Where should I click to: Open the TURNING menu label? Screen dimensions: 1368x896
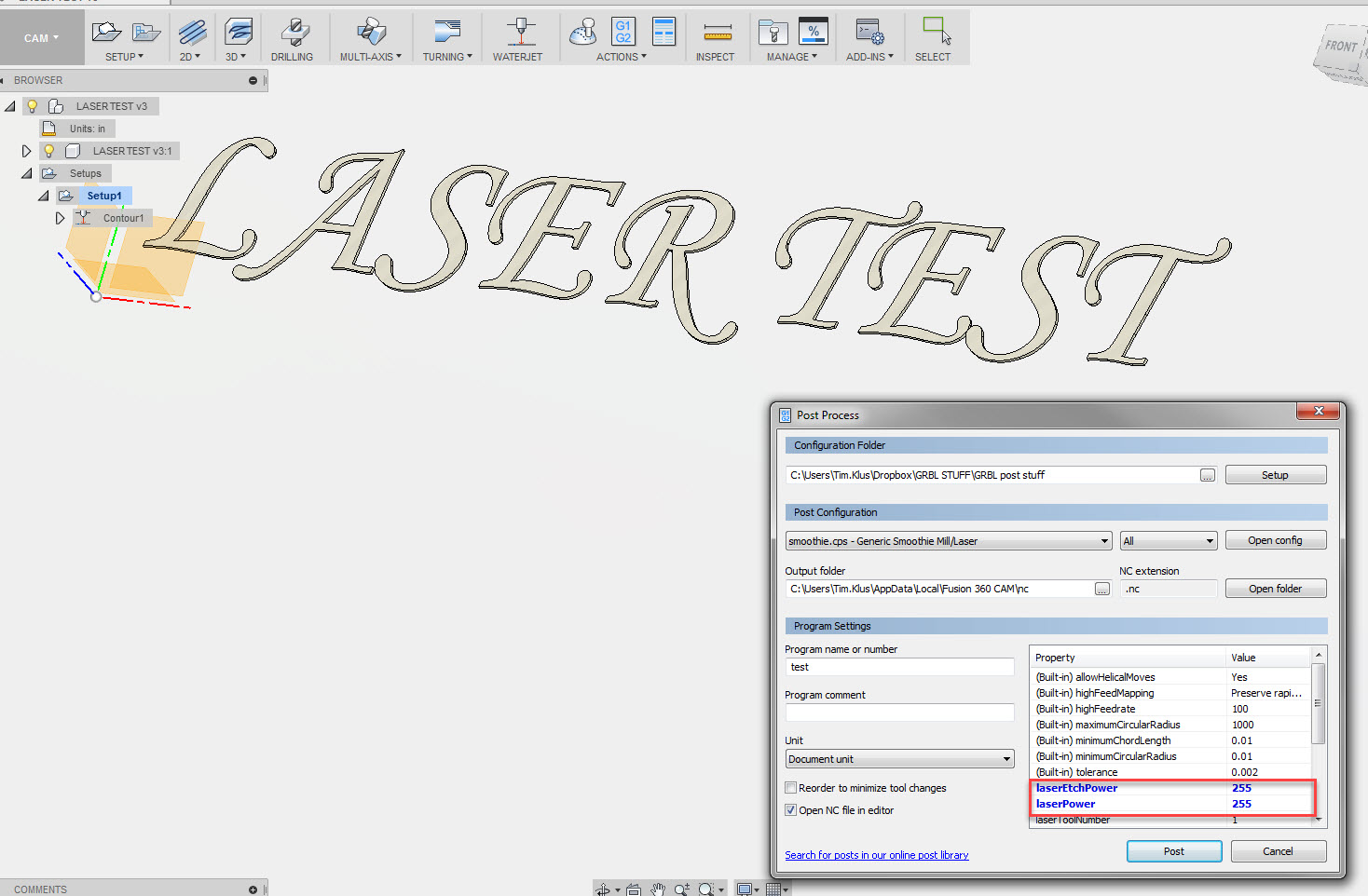coord(447,57)
